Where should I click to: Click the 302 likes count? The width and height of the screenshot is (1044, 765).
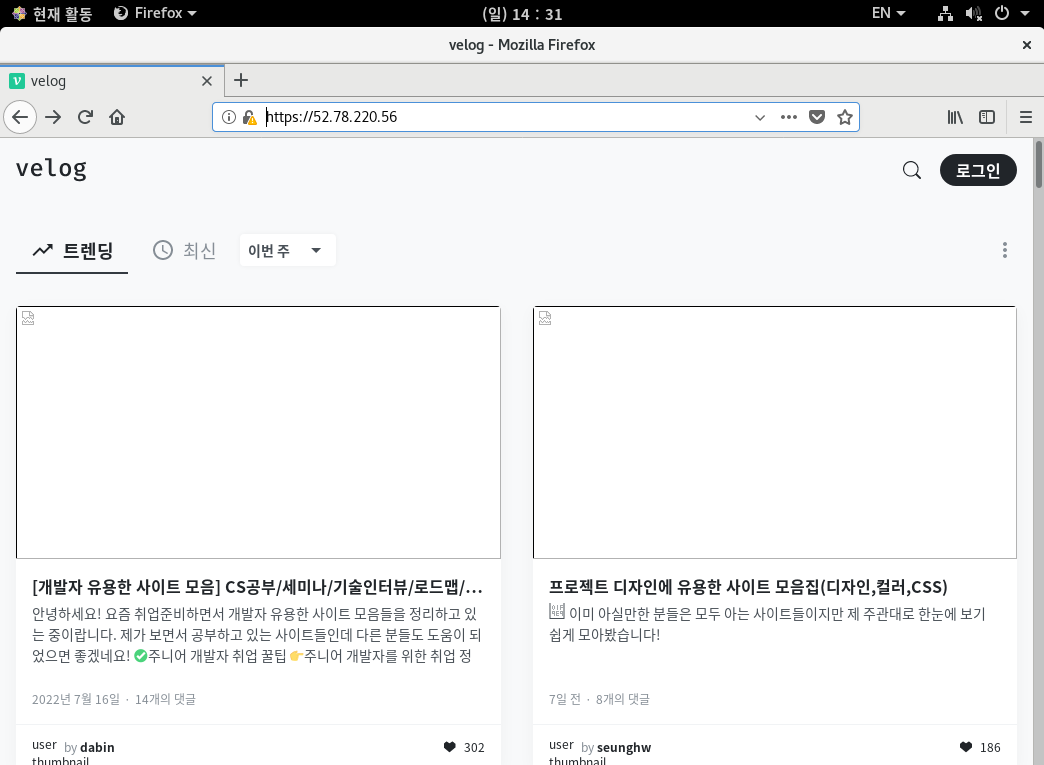click(x=474, y=747)
